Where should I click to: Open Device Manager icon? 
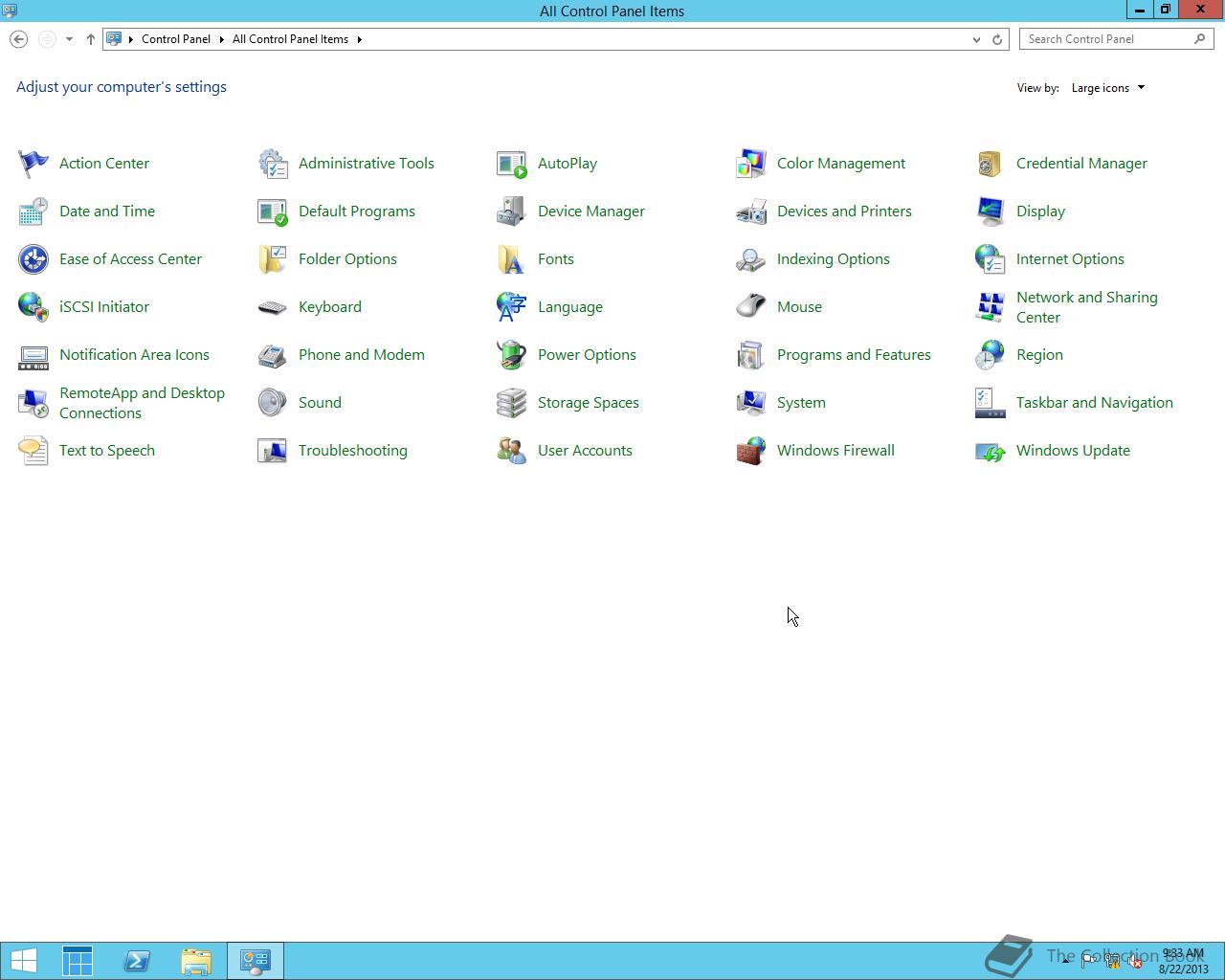click(x=512, y=212)
